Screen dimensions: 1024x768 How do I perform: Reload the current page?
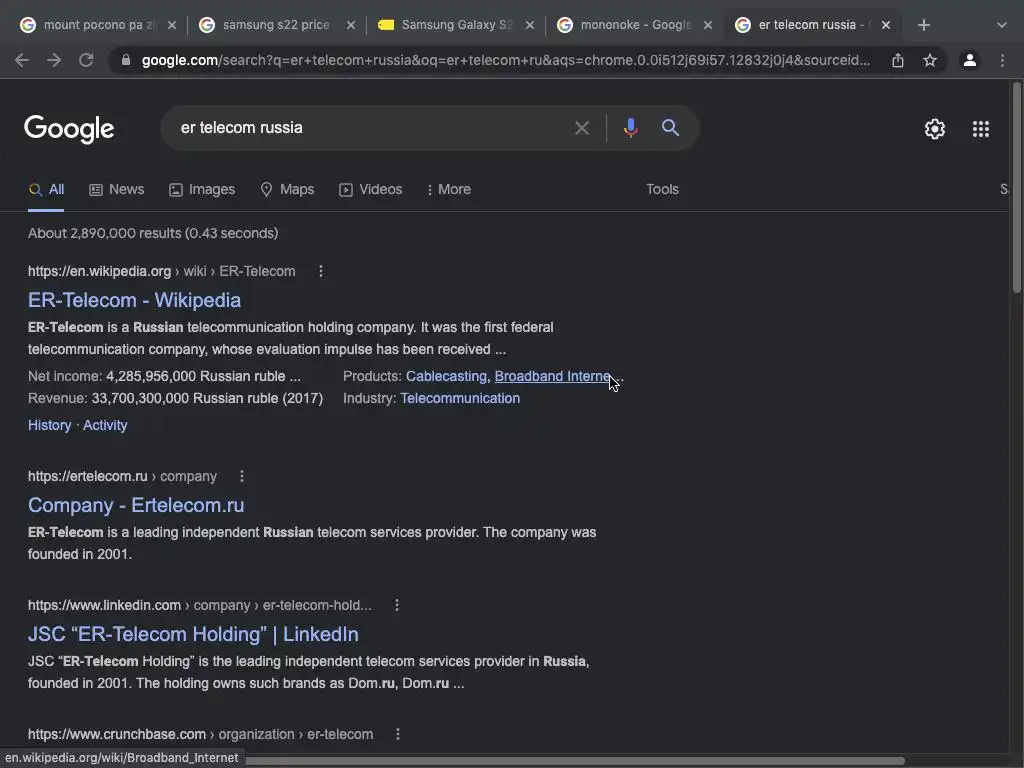click(86, 60)
